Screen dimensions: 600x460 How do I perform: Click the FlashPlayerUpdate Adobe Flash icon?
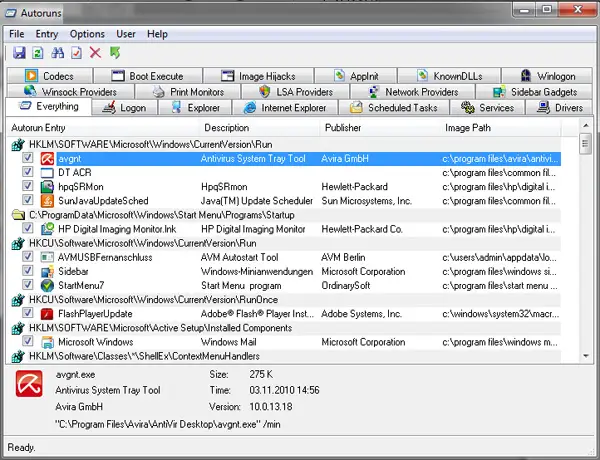(x=47, y=314)
